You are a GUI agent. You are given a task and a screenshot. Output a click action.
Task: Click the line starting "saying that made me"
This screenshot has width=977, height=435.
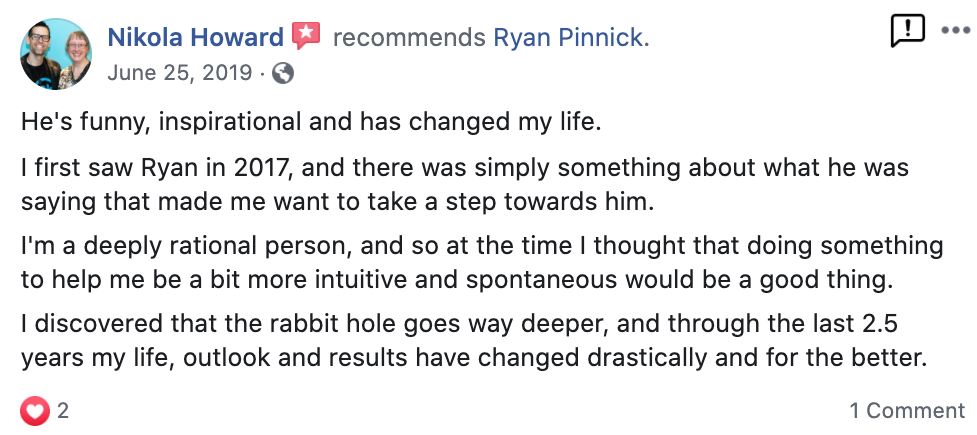coord(336,202)
